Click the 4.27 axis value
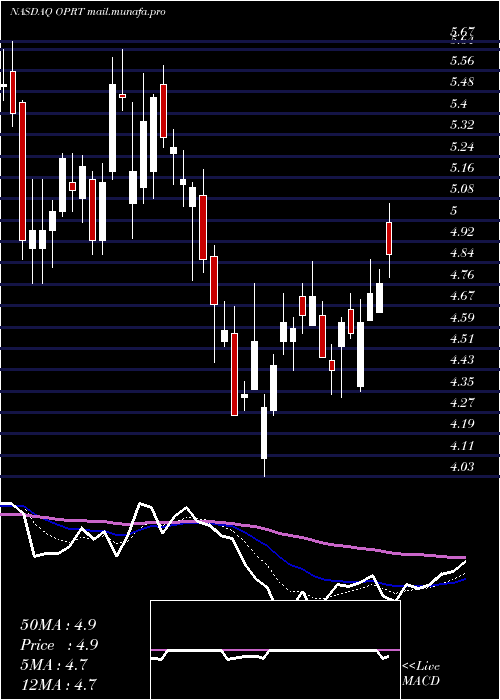The height and width of the screenshot is (700, 500). point(462,404)
